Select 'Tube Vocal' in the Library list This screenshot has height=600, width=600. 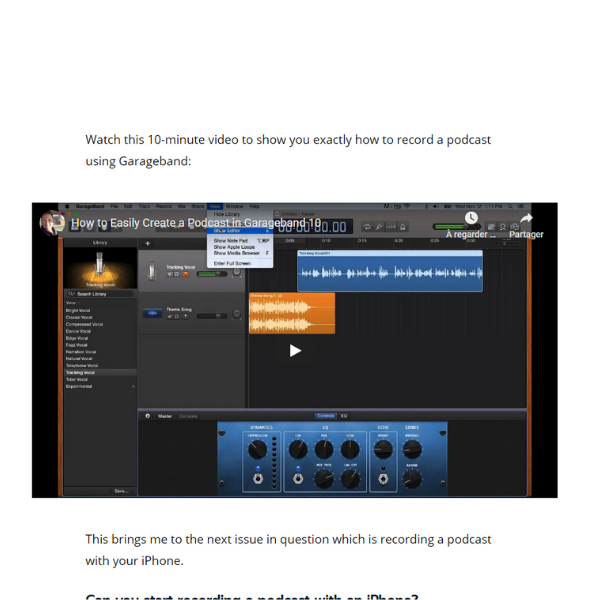pos(77,379)
